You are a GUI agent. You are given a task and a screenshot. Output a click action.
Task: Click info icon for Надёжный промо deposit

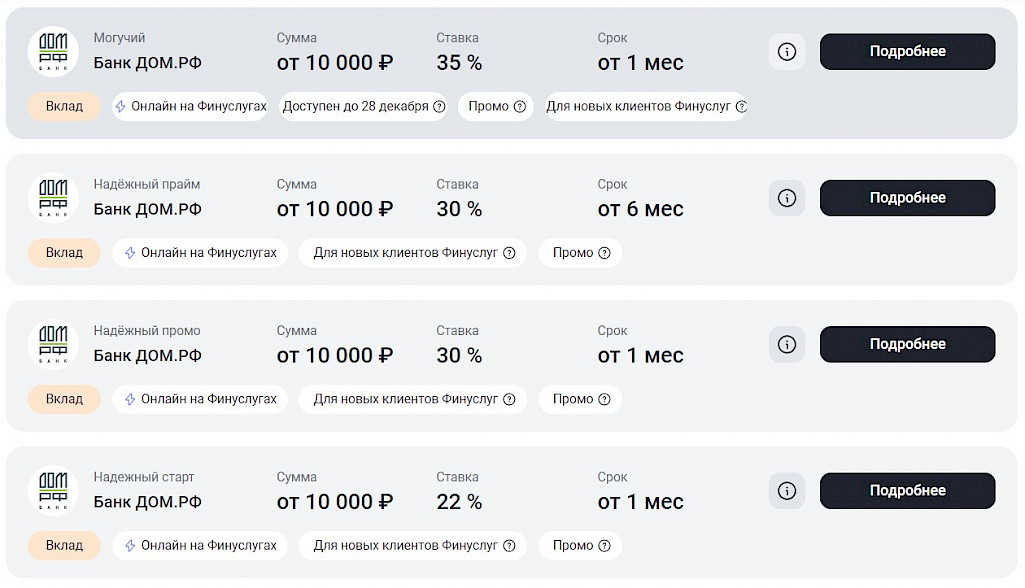click(x=787, y=344)
